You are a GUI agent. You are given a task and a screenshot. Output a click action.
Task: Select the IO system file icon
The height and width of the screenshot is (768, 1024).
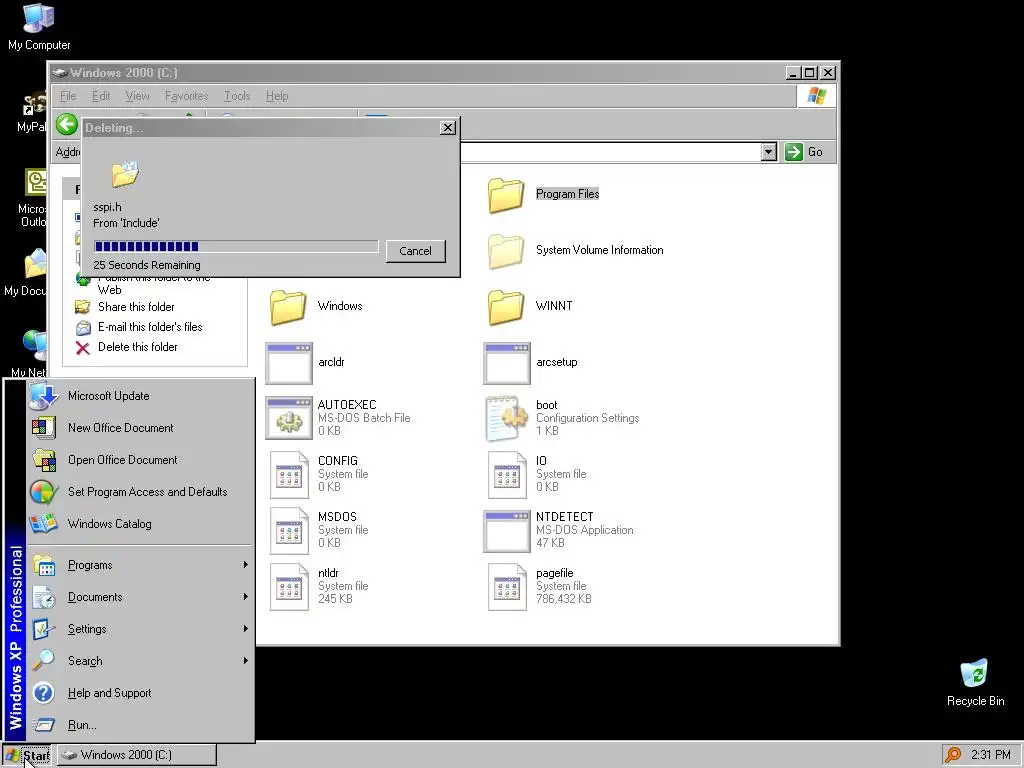(x=507, y=475)
